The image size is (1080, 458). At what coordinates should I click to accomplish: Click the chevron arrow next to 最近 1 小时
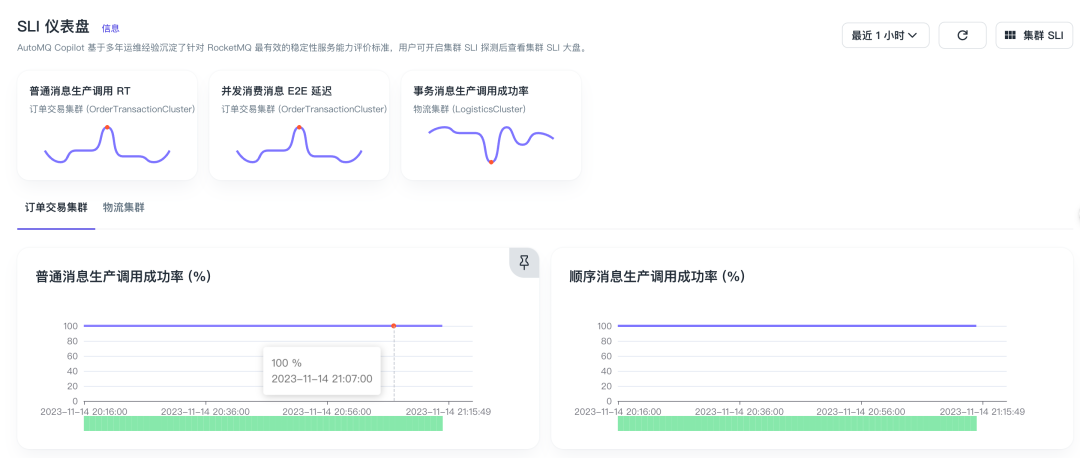point(913,36)
